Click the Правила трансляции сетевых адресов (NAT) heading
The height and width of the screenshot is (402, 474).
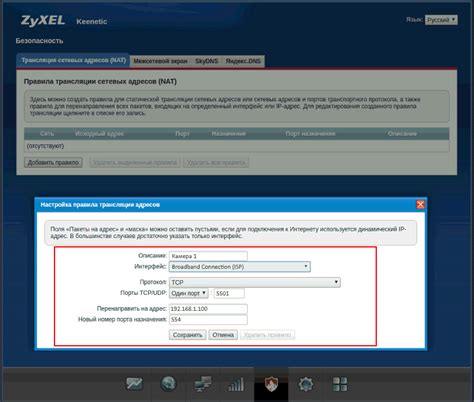tap(100, 82)
